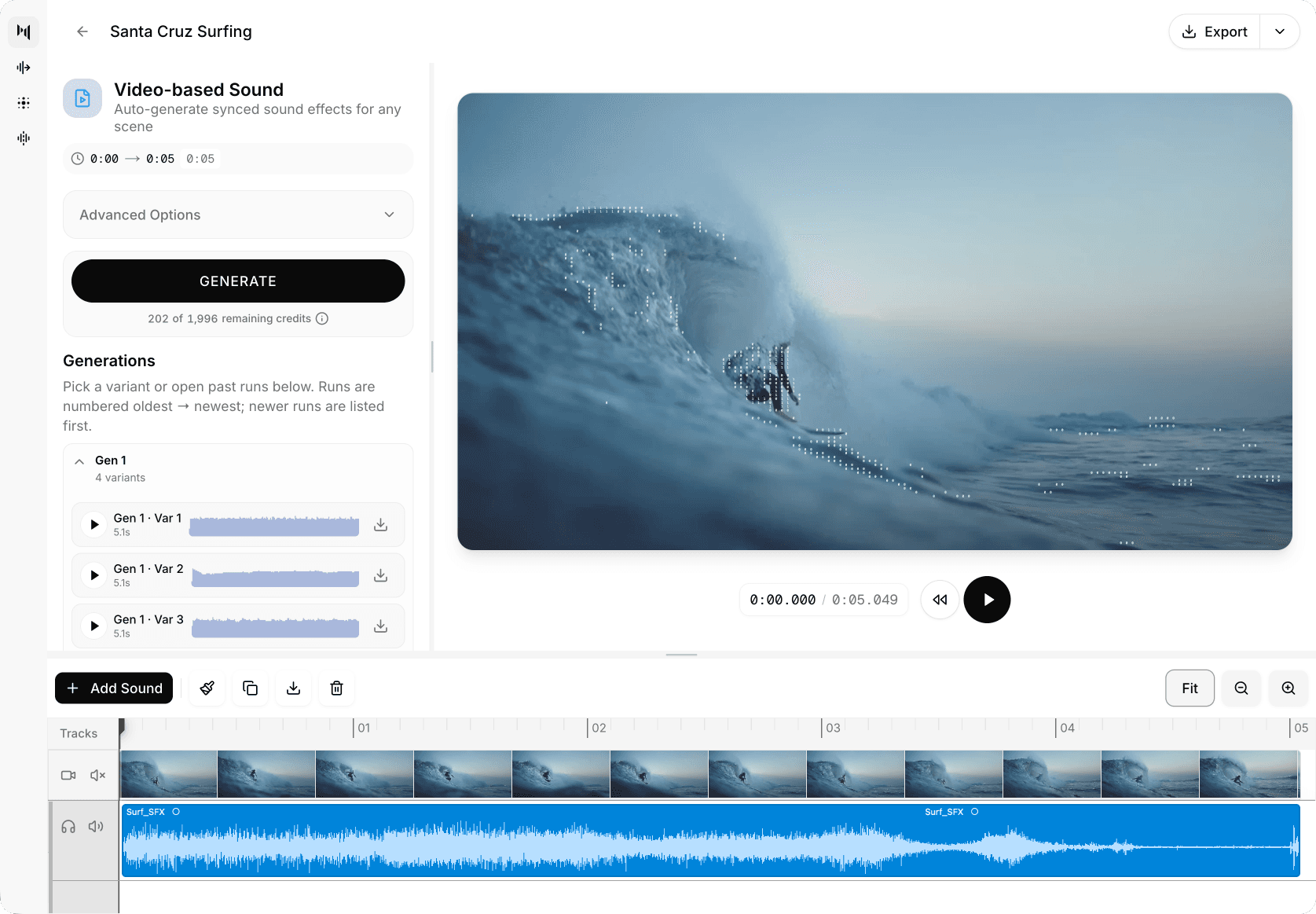
Task: Click the Video-based Sound file icon
Action: point(82,98)
